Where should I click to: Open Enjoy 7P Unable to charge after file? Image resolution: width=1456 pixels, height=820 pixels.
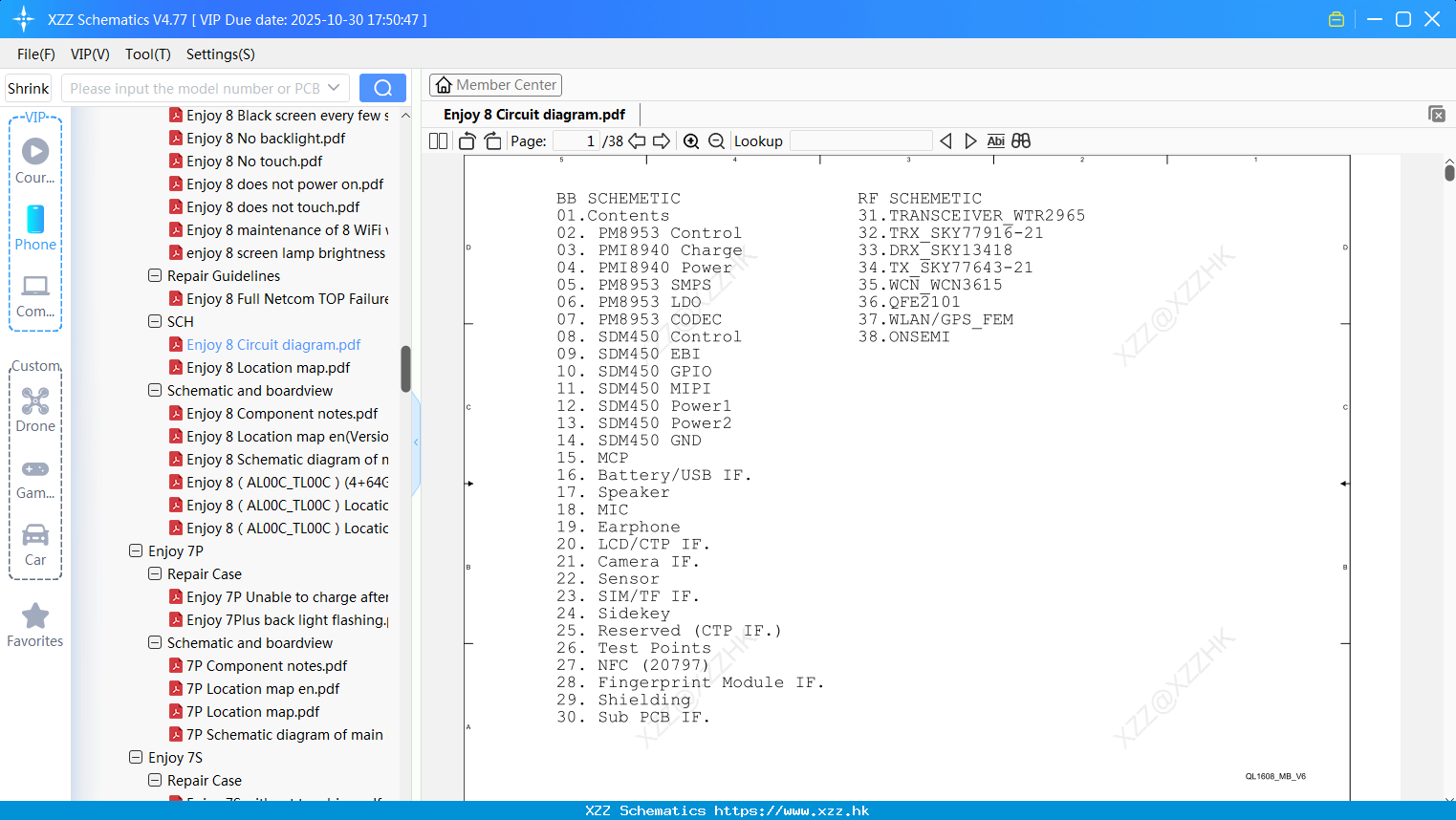pyautogui.click(x=288, y=596)
